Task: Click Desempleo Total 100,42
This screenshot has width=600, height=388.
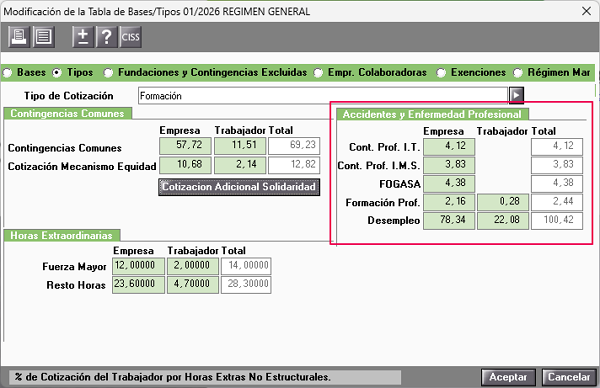Action: pyautogui.click(x=557, y=220)
